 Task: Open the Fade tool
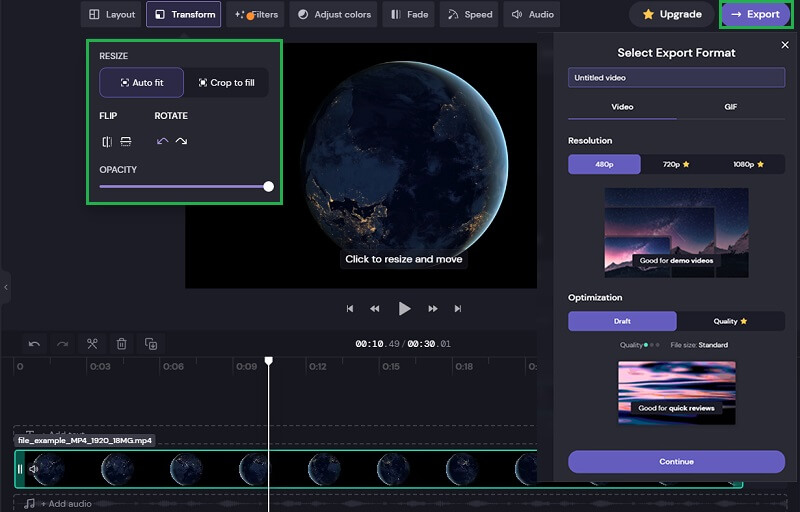coord(409,14)
